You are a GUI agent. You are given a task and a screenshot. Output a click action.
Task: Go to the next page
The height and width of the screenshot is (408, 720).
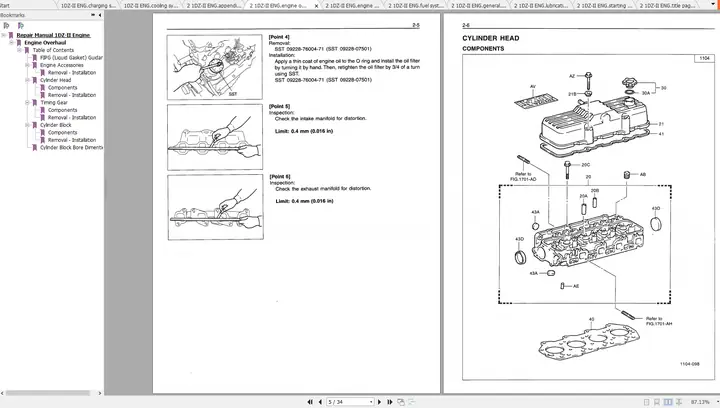379,402
